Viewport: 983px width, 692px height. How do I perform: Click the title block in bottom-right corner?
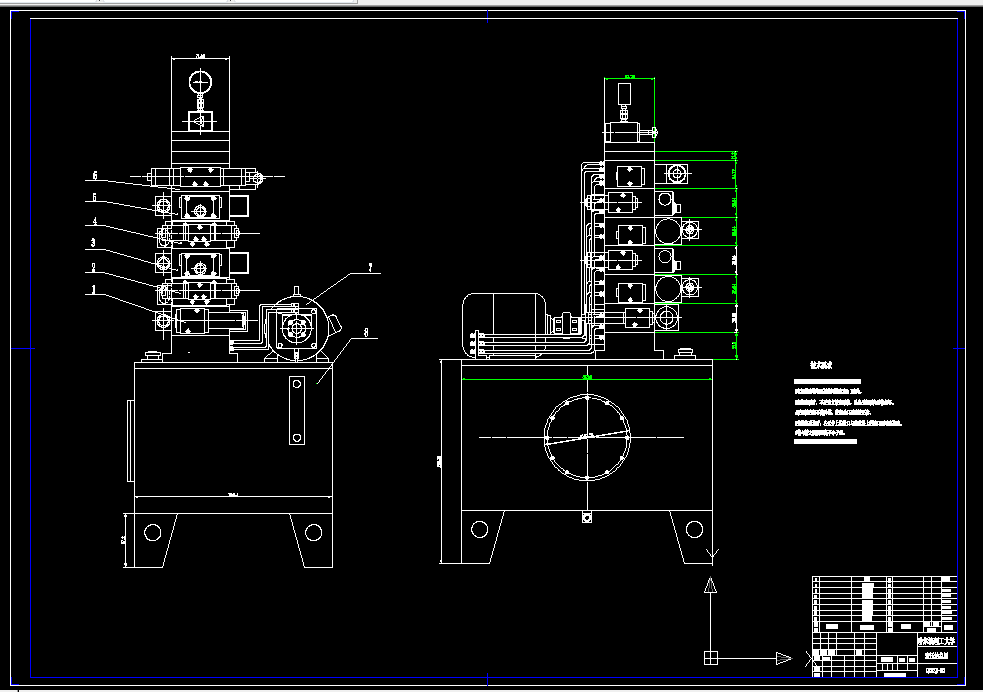(x=885, y=654)
